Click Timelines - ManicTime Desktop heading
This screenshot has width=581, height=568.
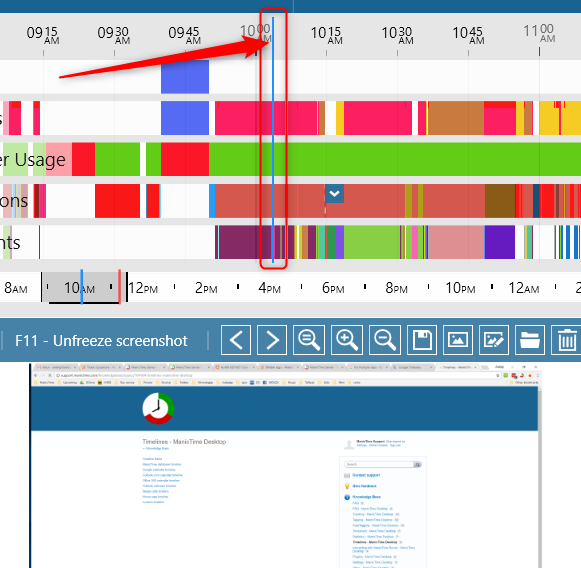(184, 442)
